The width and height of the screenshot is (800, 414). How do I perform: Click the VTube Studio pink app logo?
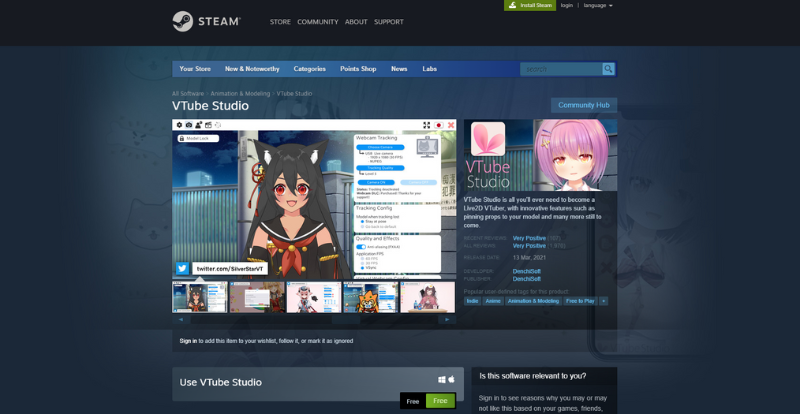click(x=488, y=139)
